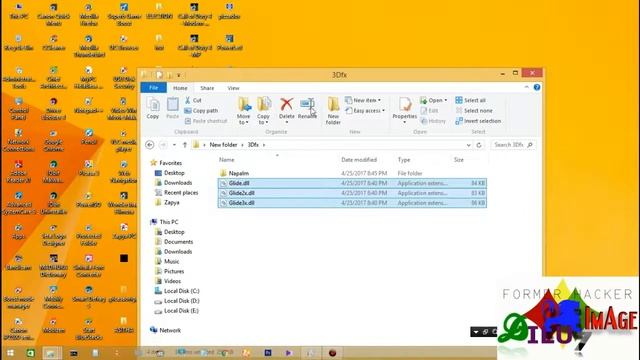Click Select none in the ribbon
This screenshot has height=360, width=640.
tap(474, 111)
